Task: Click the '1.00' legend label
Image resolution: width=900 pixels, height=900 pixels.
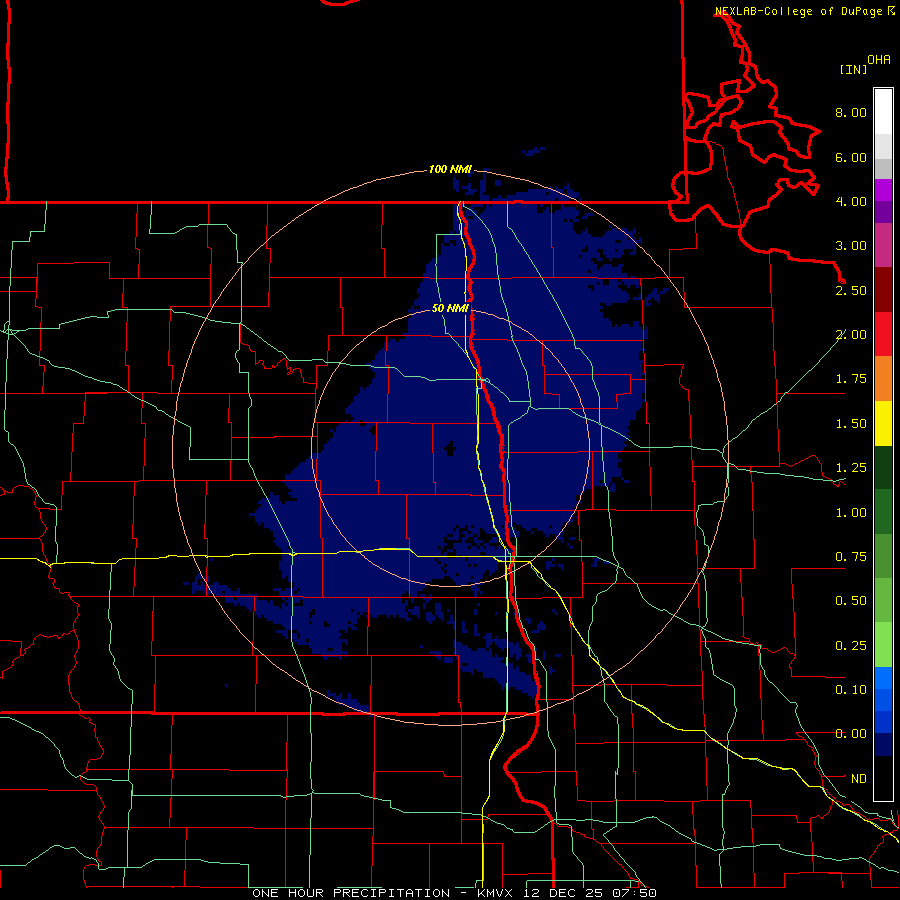Action: click(x=851, y=513)
